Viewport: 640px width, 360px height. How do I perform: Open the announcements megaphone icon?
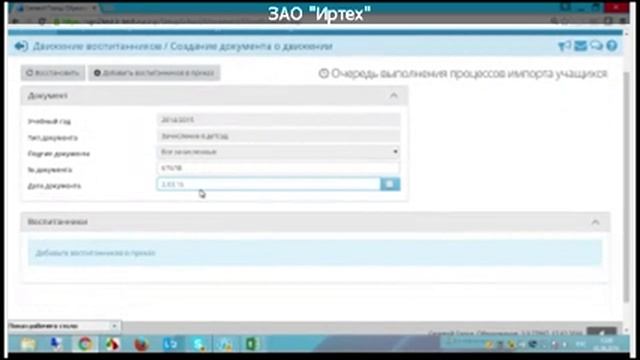point(564,46)
